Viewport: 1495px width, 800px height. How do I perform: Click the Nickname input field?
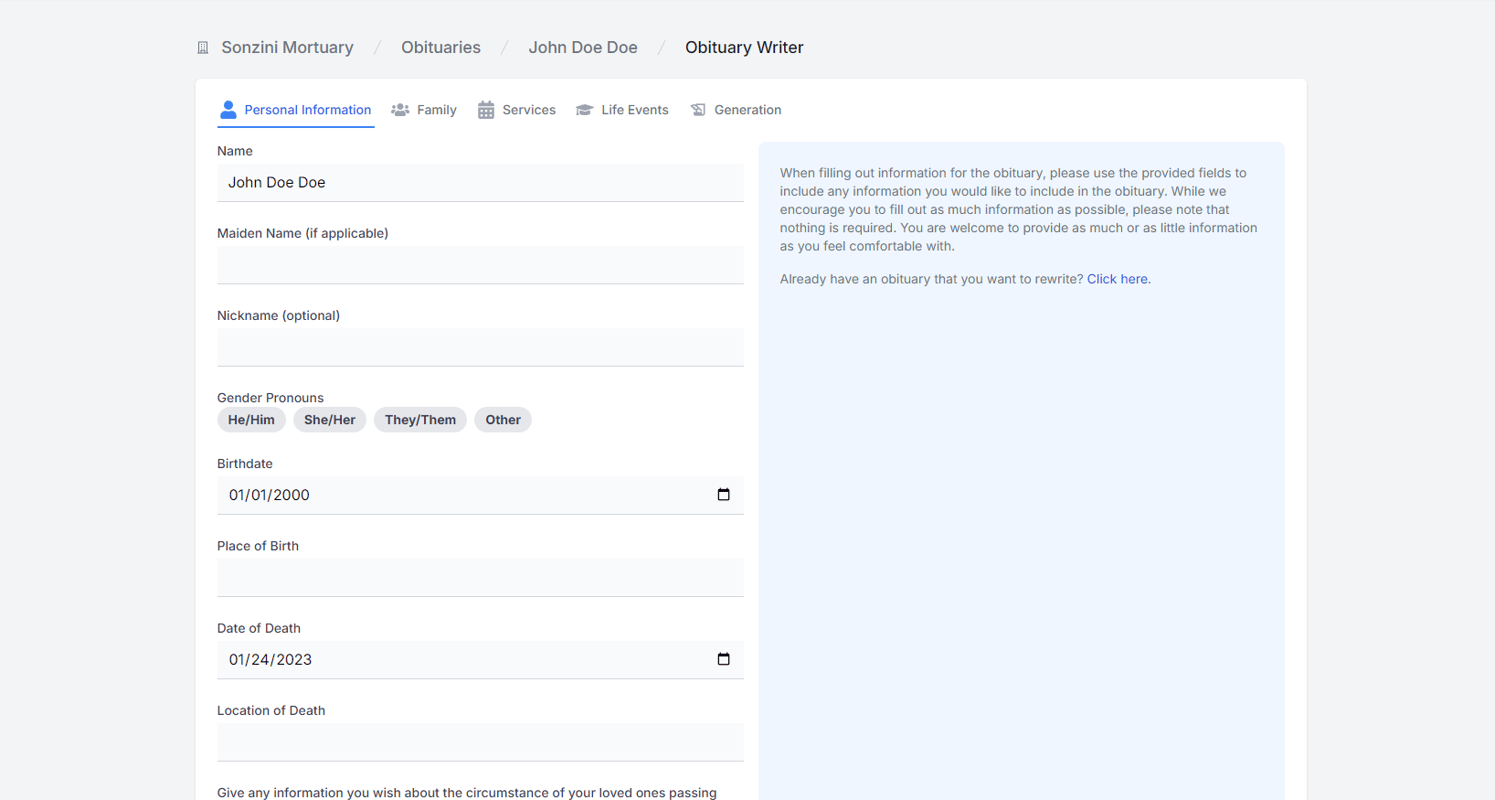pos(480,347)
